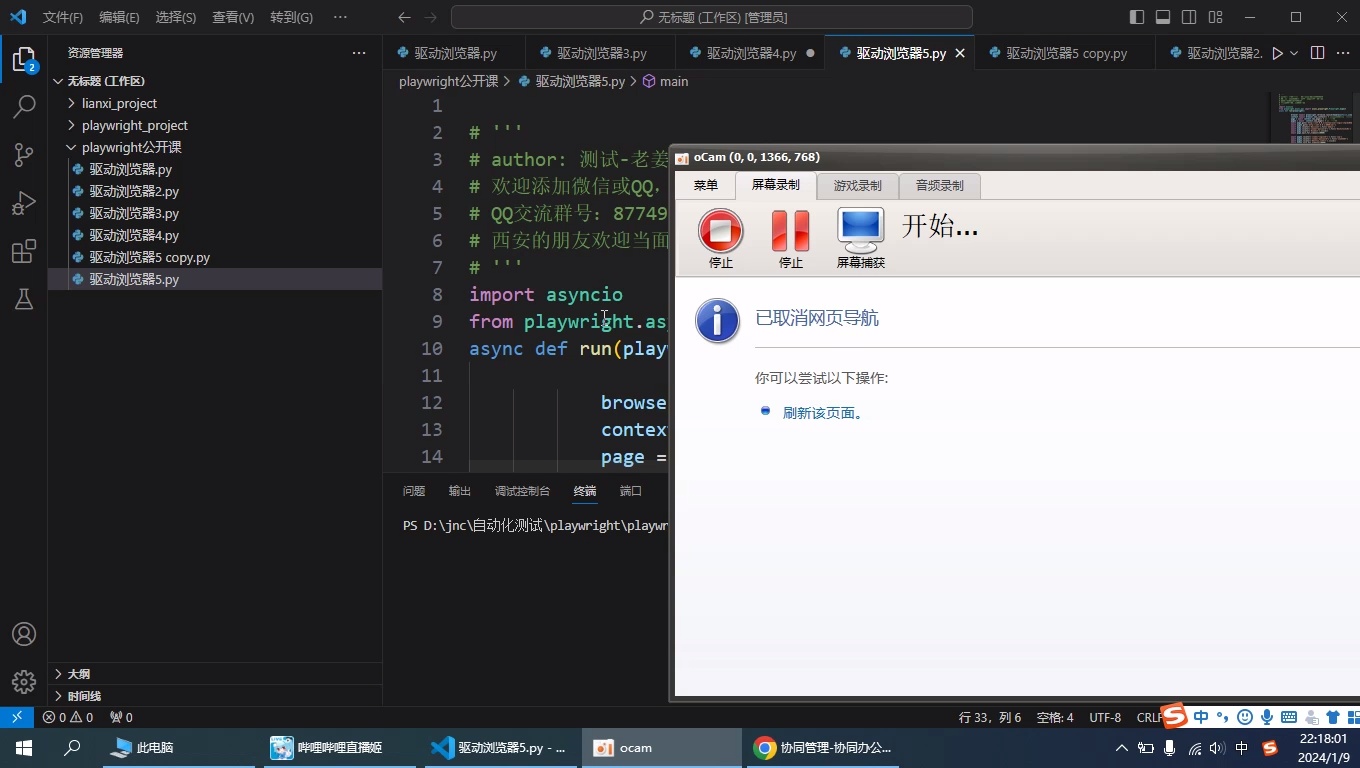
Task: Open the Source Control view in the activity bar
Action: pyautogui.click(x=22, y=155)
